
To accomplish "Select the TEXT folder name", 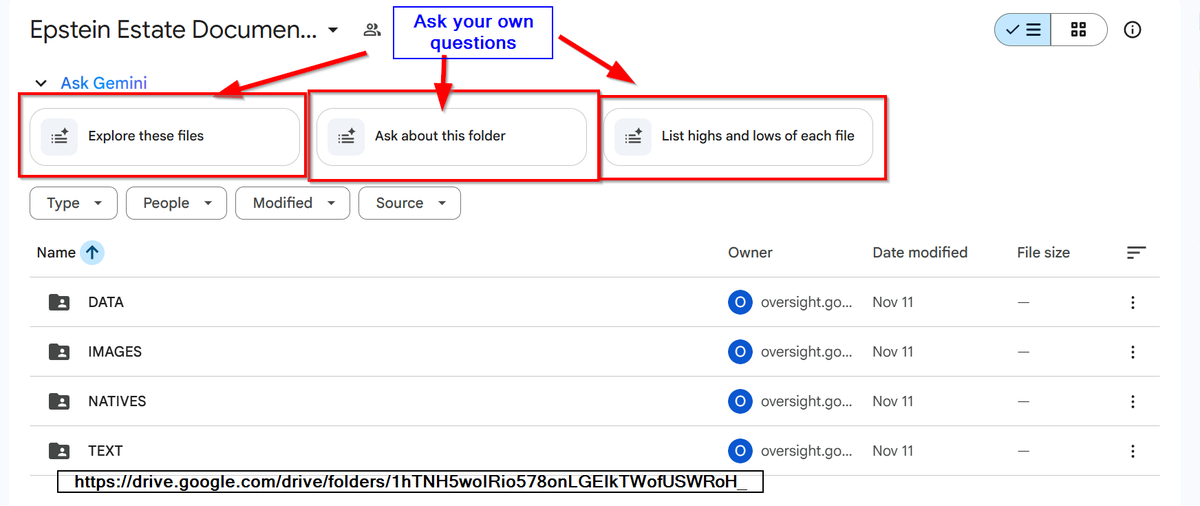I will pos(105,451).
